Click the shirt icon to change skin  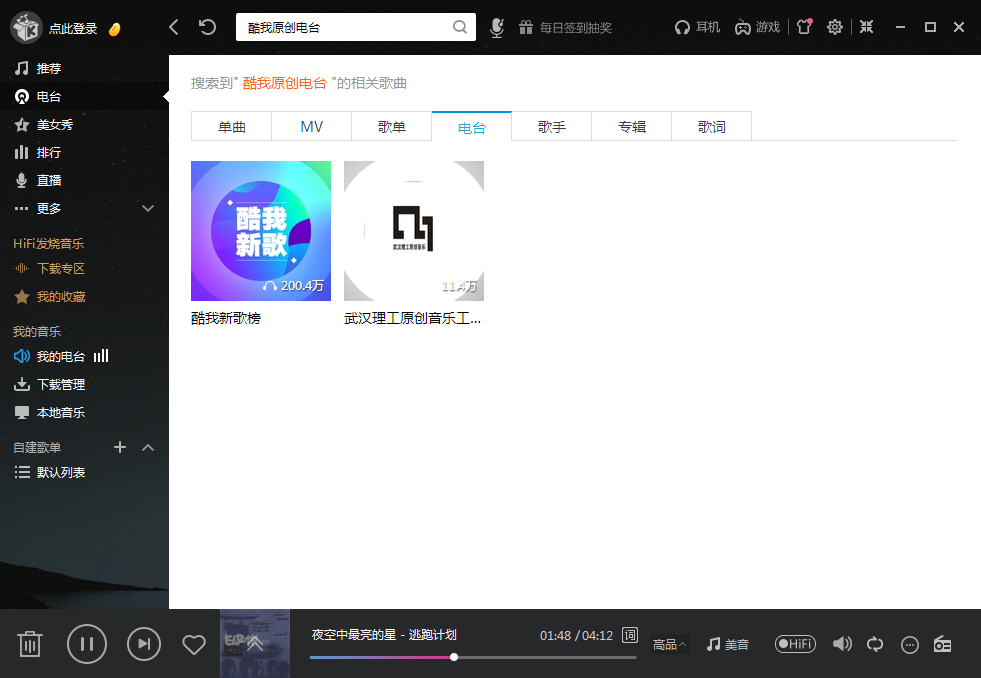pyautogui.click(x=803, y=27)
